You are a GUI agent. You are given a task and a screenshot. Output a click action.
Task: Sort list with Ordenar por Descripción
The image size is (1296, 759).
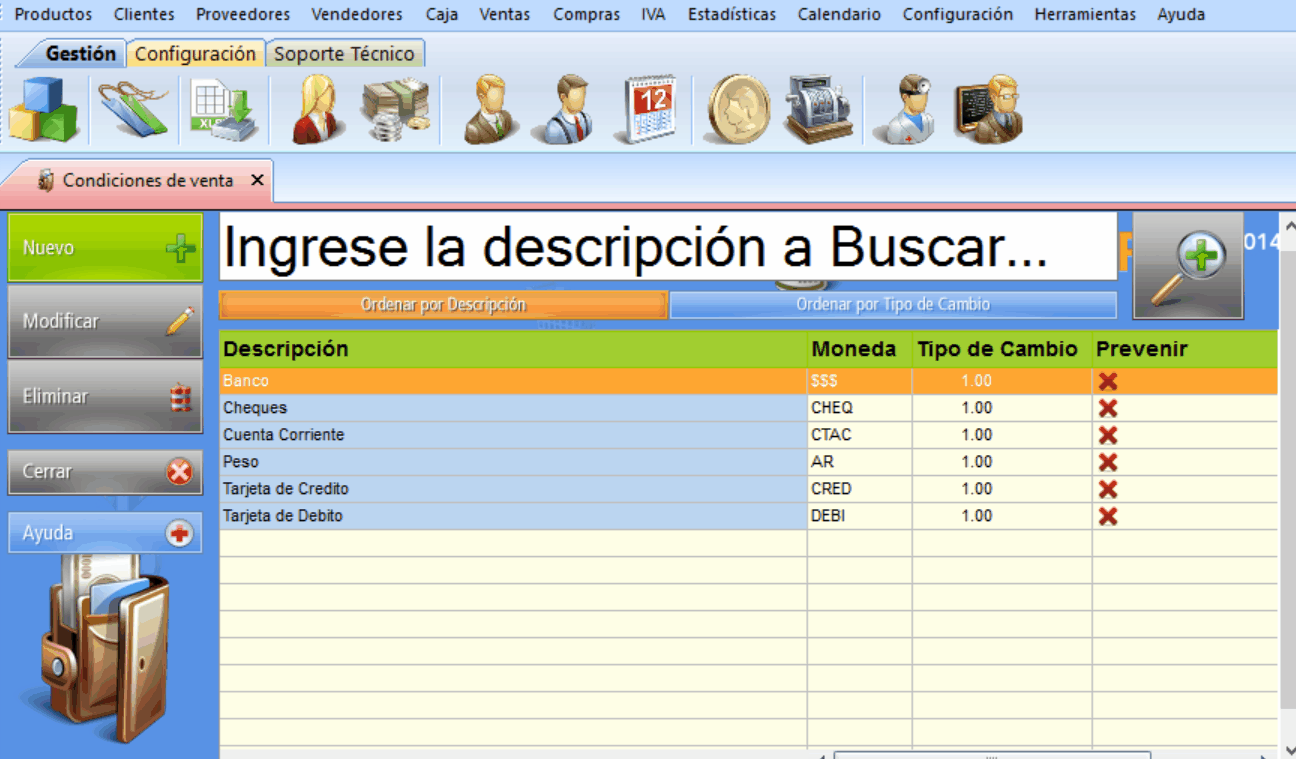pyautogui.click(x=443, y=305)
